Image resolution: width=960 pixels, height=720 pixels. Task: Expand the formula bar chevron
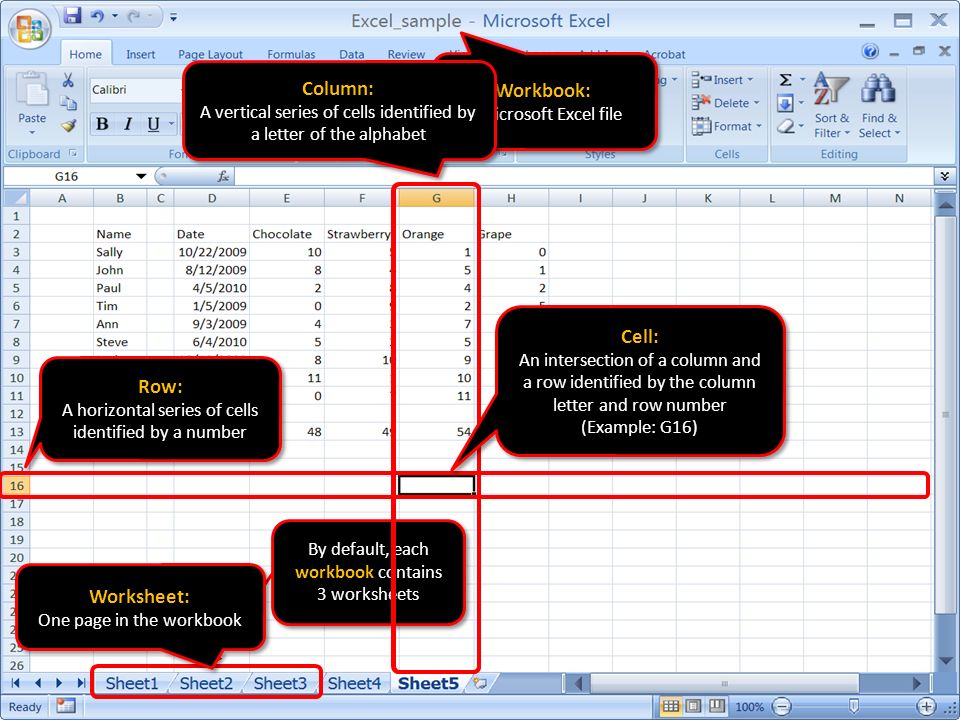945,176
